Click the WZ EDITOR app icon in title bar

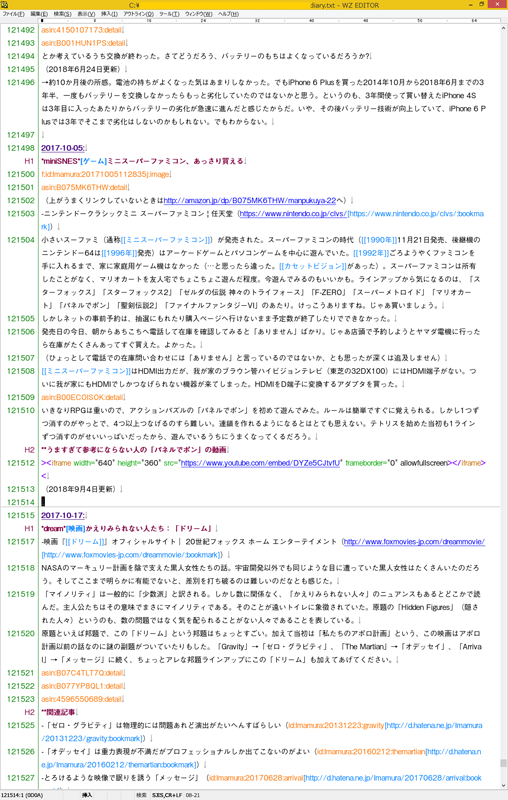pyautogui.click(x=5, y=5)
